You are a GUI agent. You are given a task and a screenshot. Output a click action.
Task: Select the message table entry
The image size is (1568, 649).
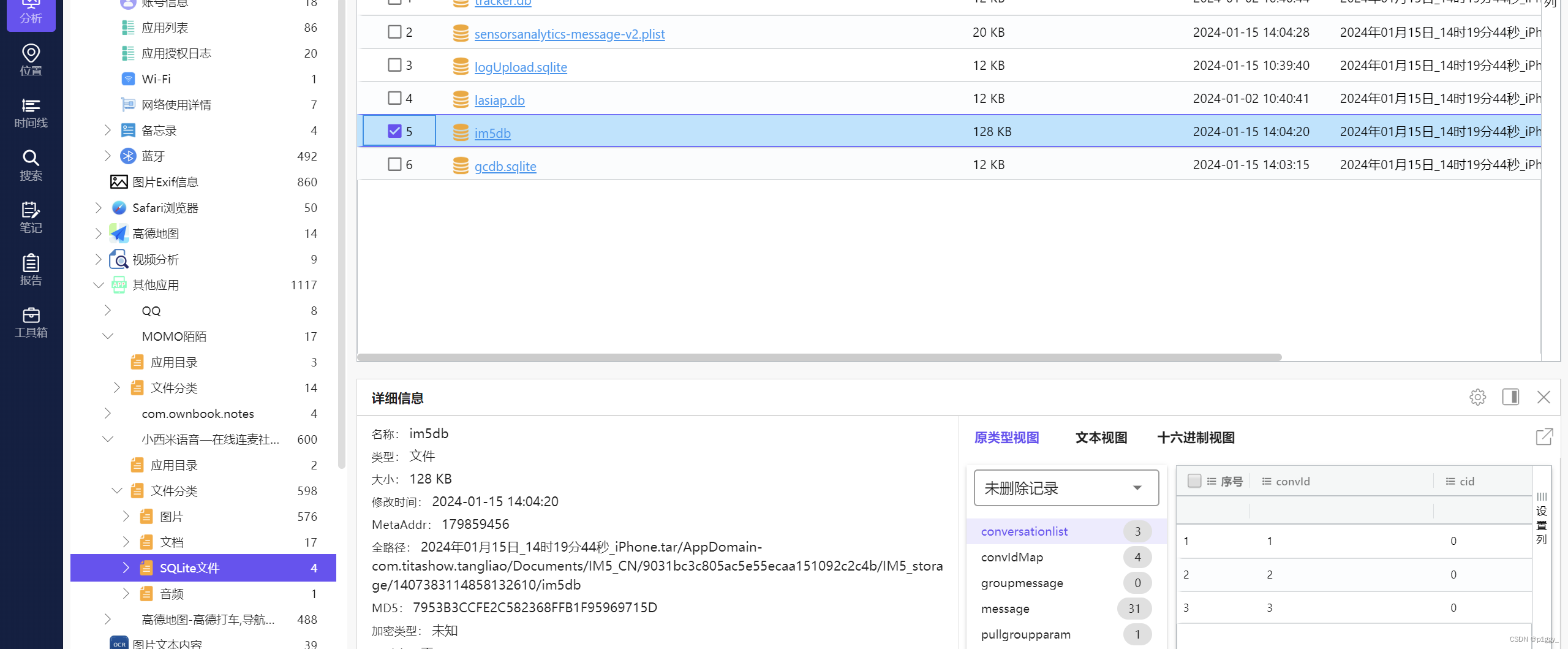click(x=1066, y=609)
